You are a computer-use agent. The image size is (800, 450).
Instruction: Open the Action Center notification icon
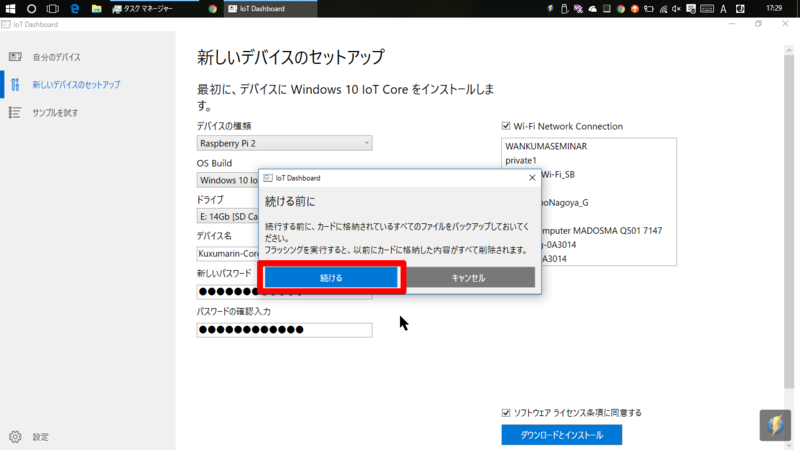pyautogui.click(x=691, y=8)
